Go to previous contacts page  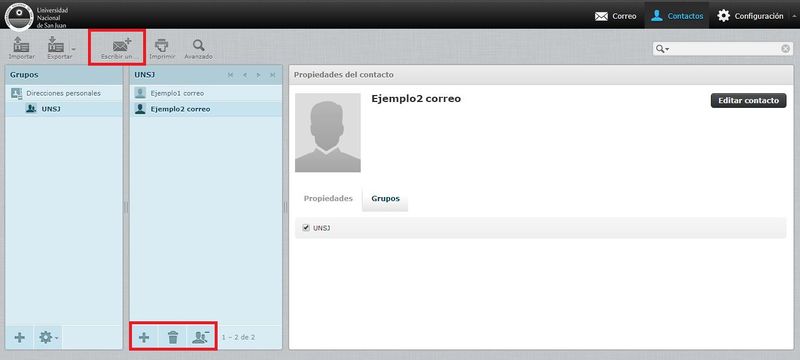point(245,75)
